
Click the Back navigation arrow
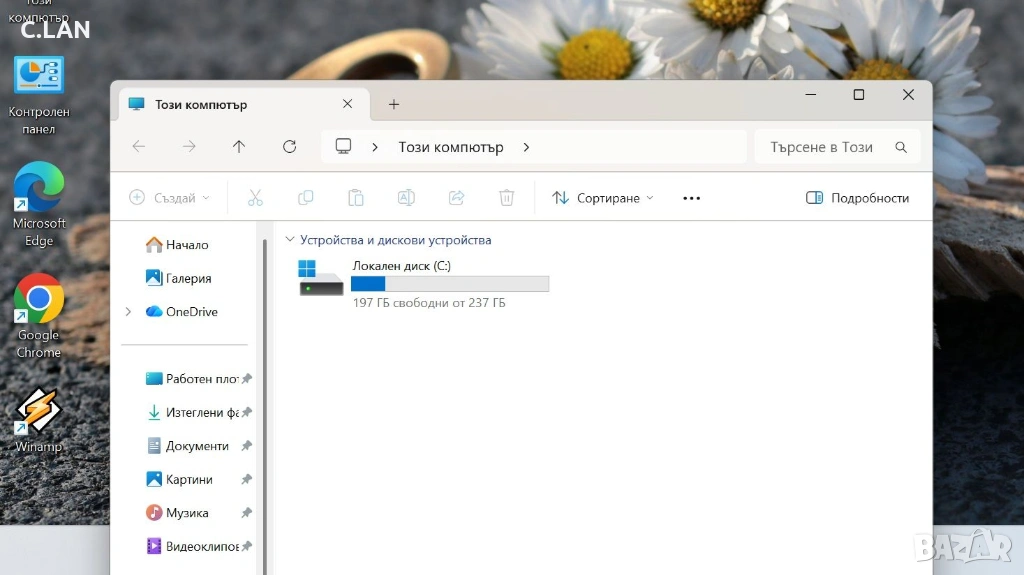click(x=139, y=147)
